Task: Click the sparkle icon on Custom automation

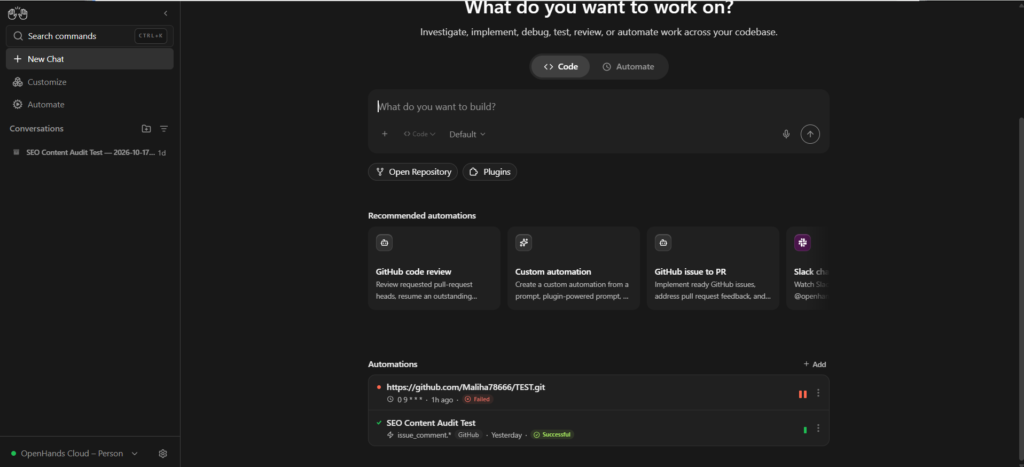Action: tap(523, 243)
